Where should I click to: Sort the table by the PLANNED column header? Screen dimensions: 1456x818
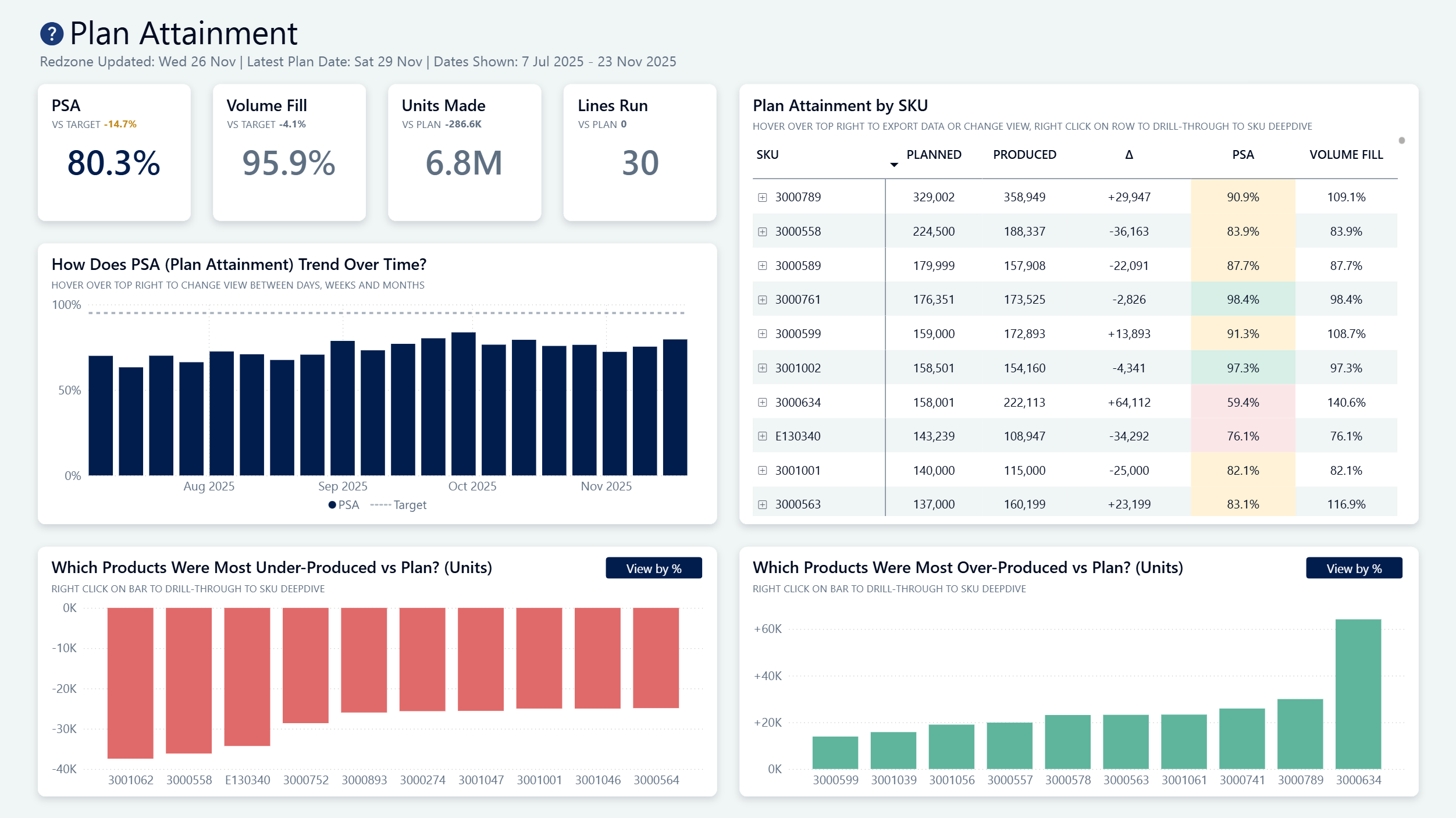pos(933,155)
